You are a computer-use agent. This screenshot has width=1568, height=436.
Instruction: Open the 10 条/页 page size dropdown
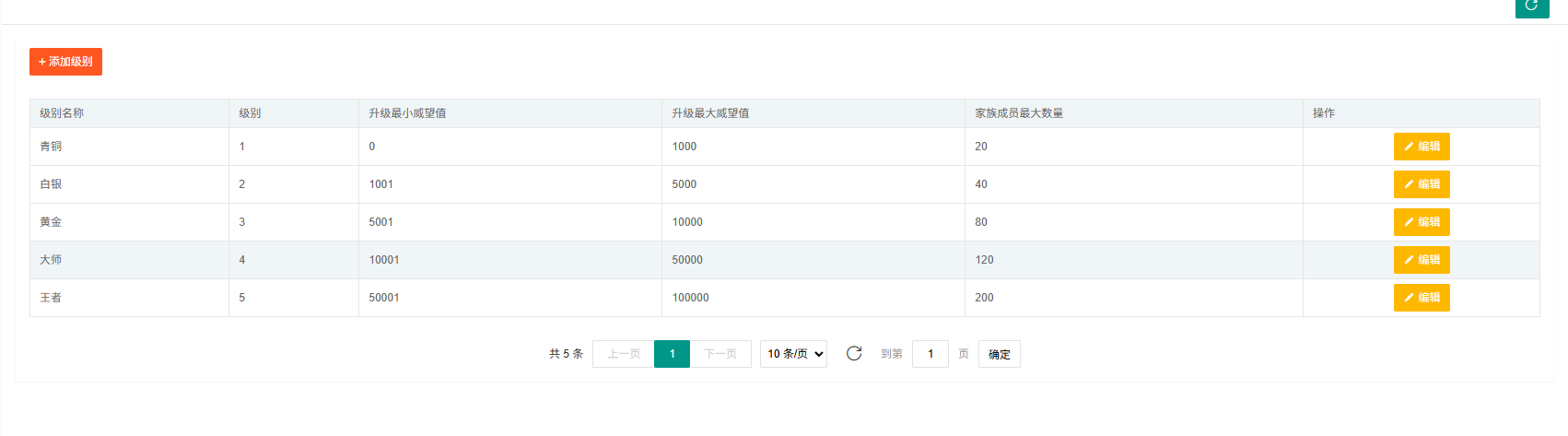pyautogui.click(x=792, y=354)
